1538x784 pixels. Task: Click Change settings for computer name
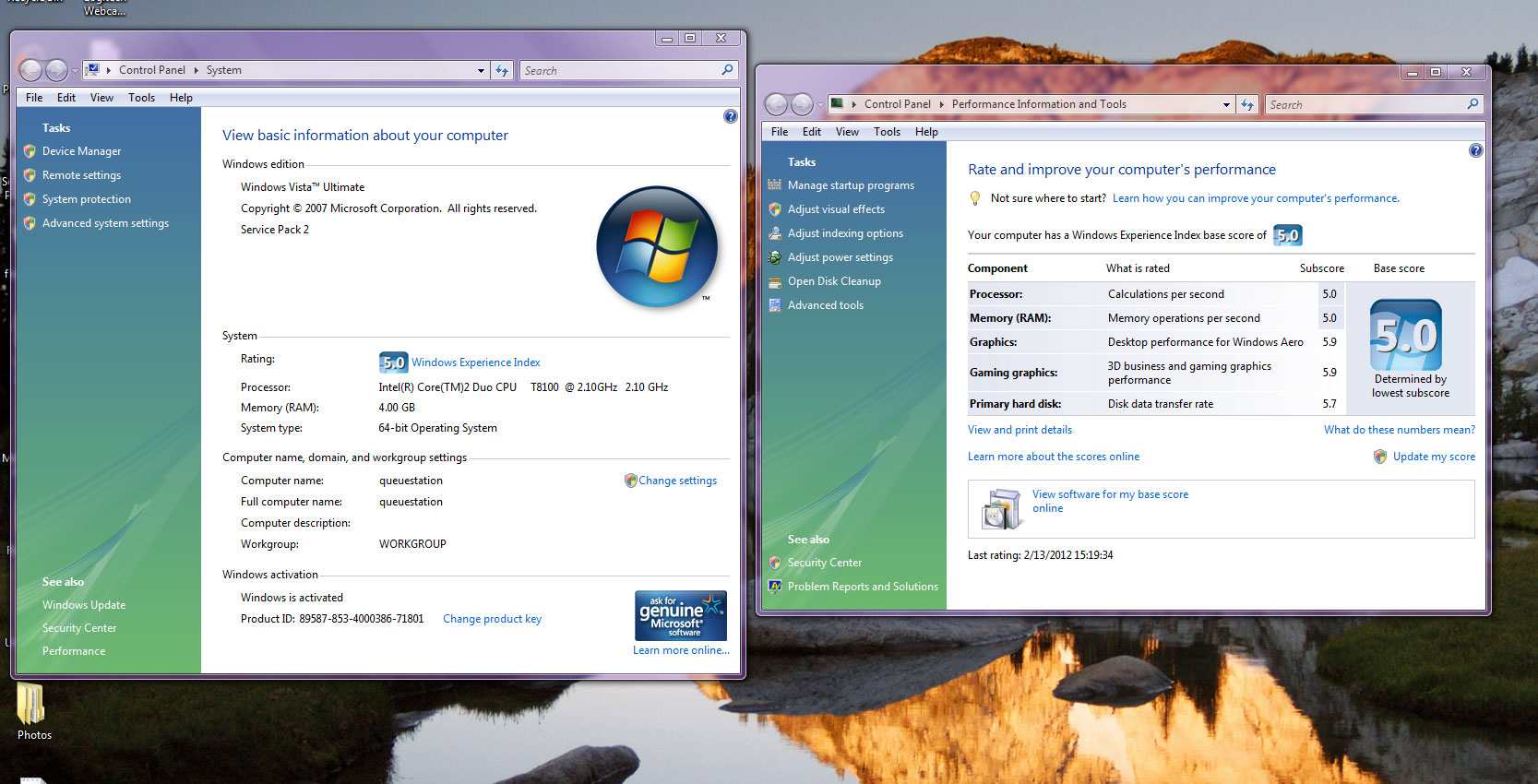[x=677, y=481]
